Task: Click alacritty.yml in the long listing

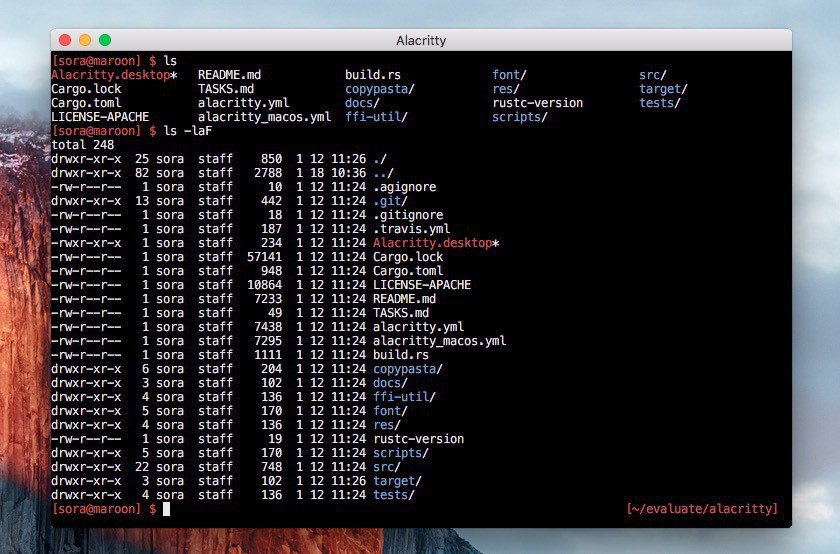Action: (x=418, y=327)
